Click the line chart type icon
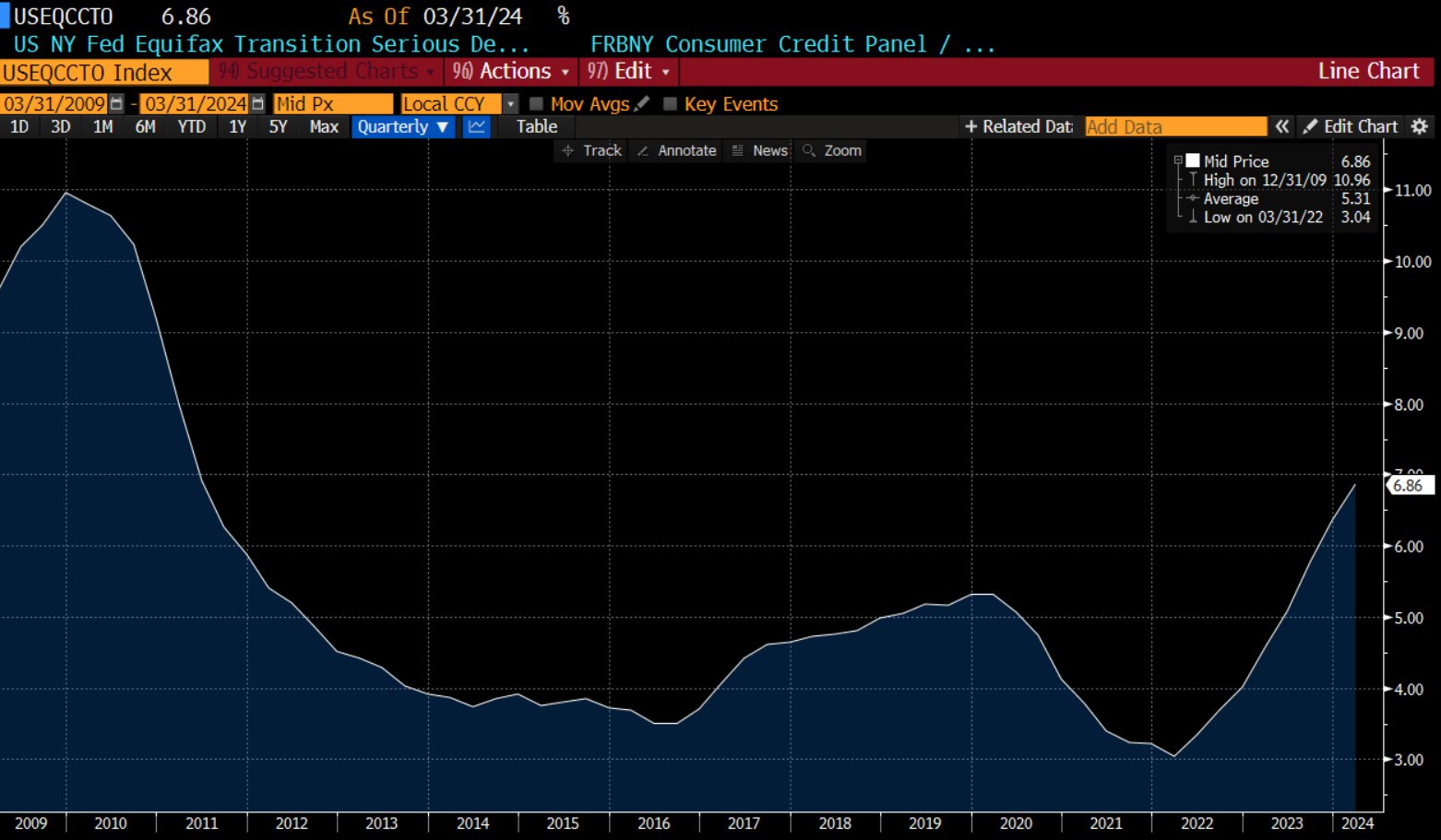 coord(476,127)
